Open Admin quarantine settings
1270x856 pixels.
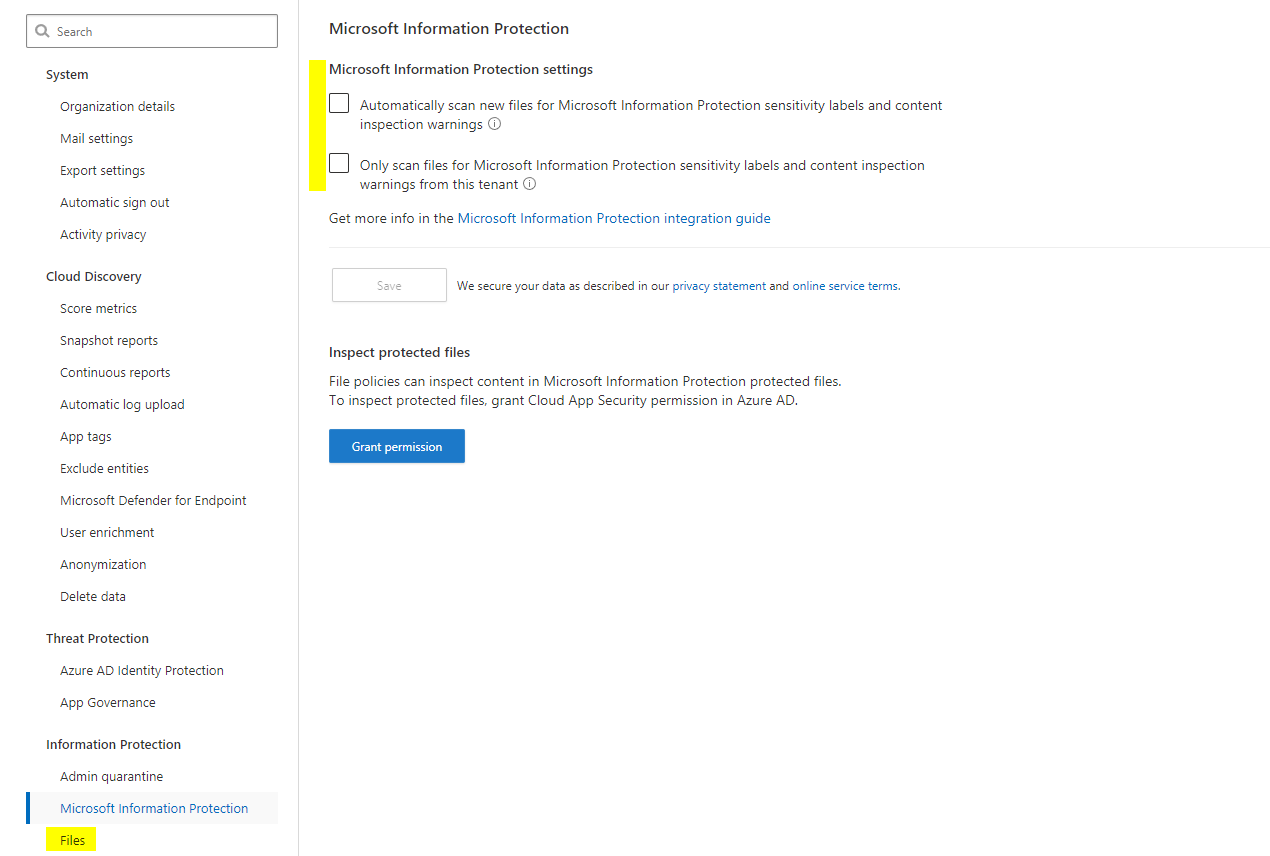point(111,777)
